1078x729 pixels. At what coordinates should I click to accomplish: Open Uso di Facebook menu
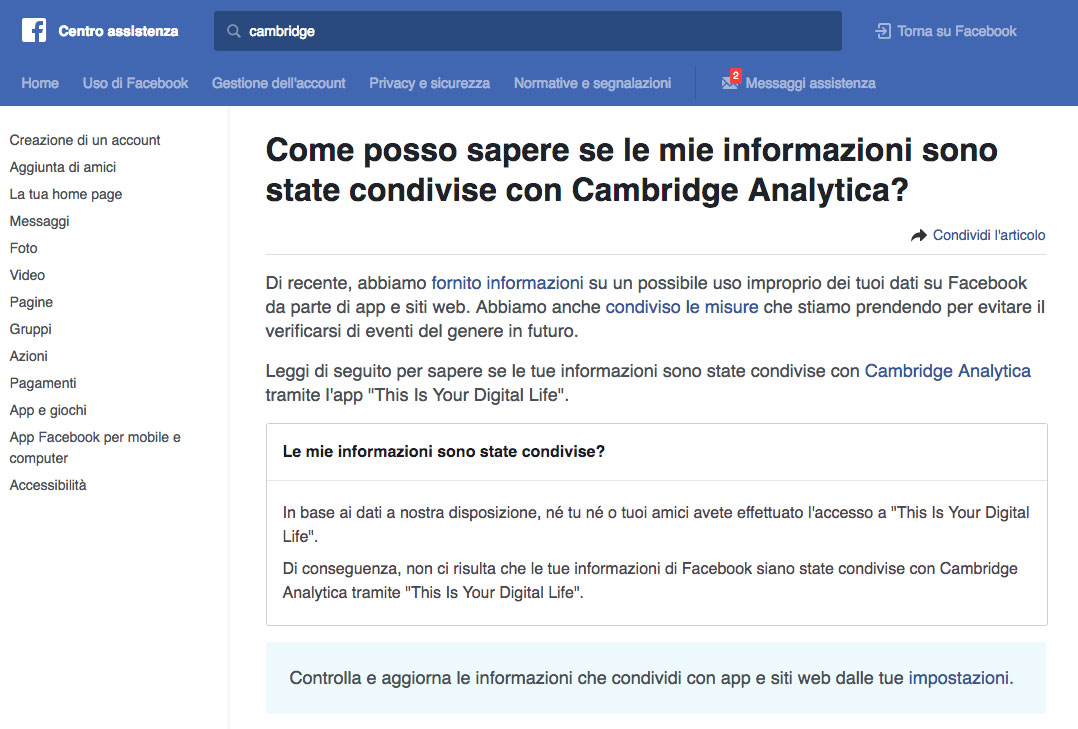135,83
